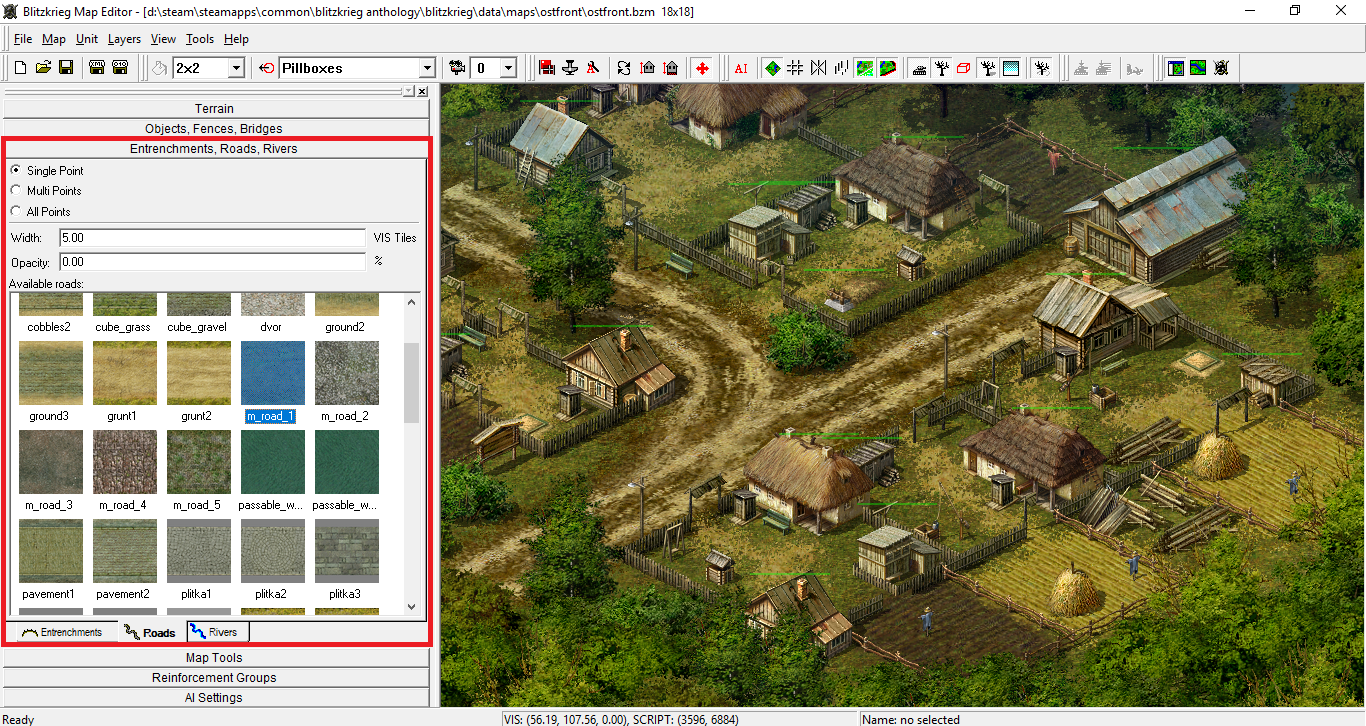Click the circular refresh arrows icon
Screen dimensions: 1366x726
click(624, 68)
